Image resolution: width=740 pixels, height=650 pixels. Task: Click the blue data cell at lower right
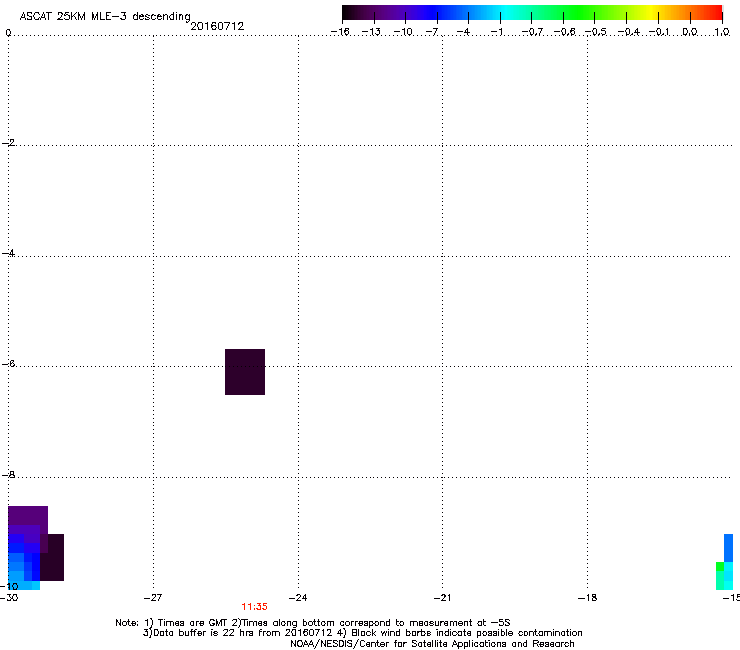[728, 548]
